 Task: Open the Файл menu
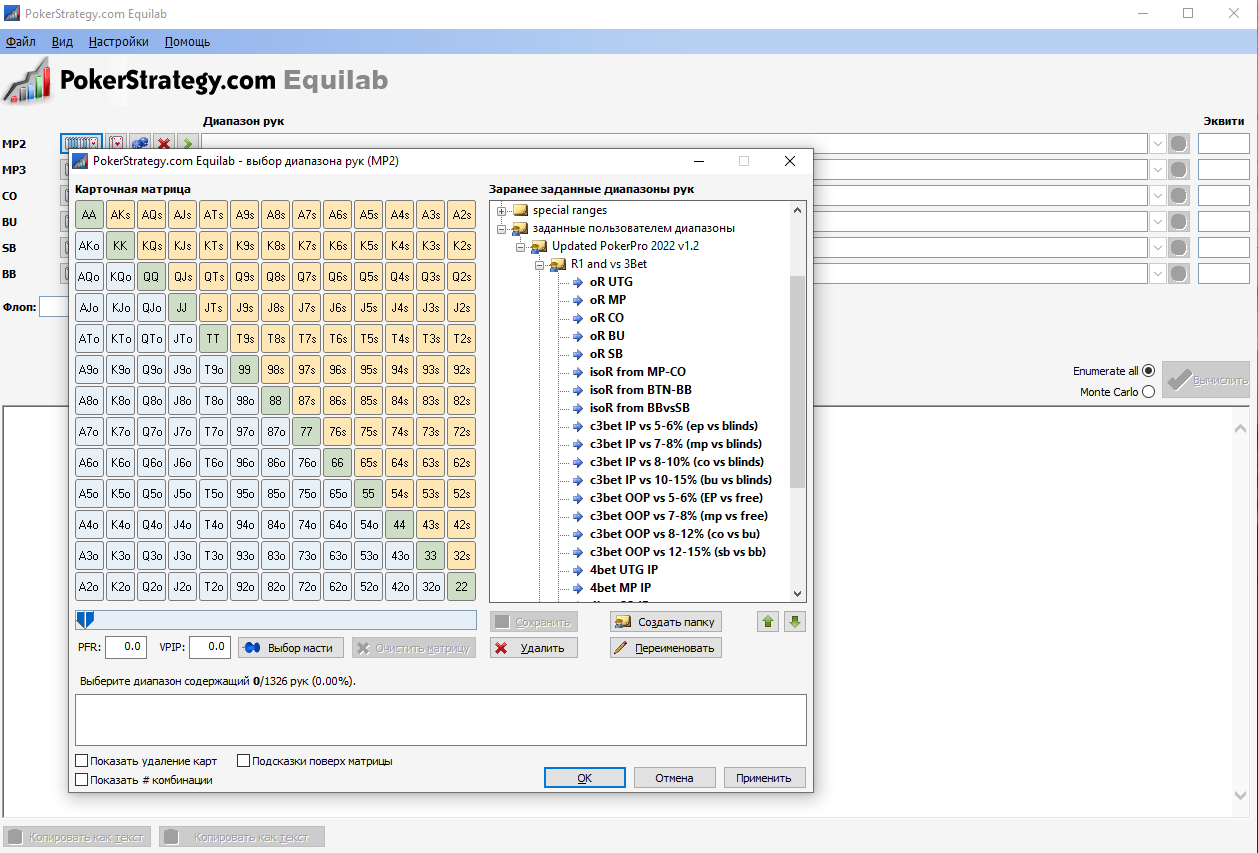coord(20,42)
